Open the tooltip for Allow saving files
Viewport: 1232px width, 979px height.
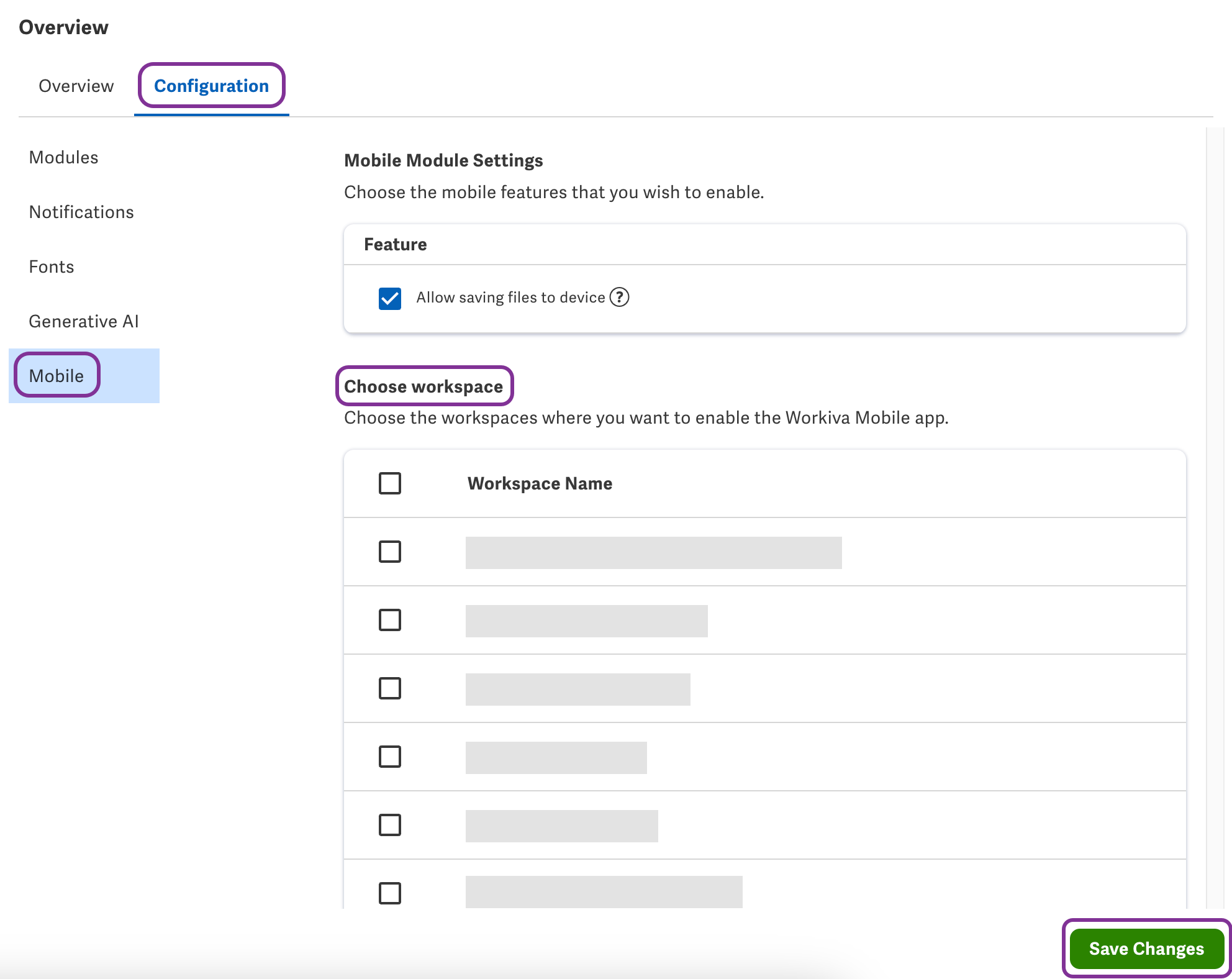618,298
